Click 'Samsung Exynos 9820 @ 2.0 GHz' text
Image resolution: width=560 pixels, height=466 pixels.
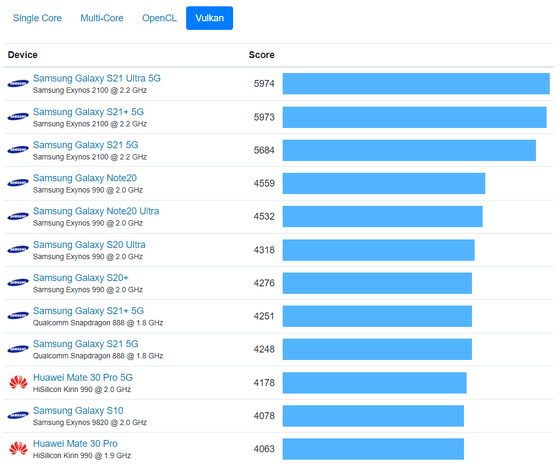pos(90,422)
